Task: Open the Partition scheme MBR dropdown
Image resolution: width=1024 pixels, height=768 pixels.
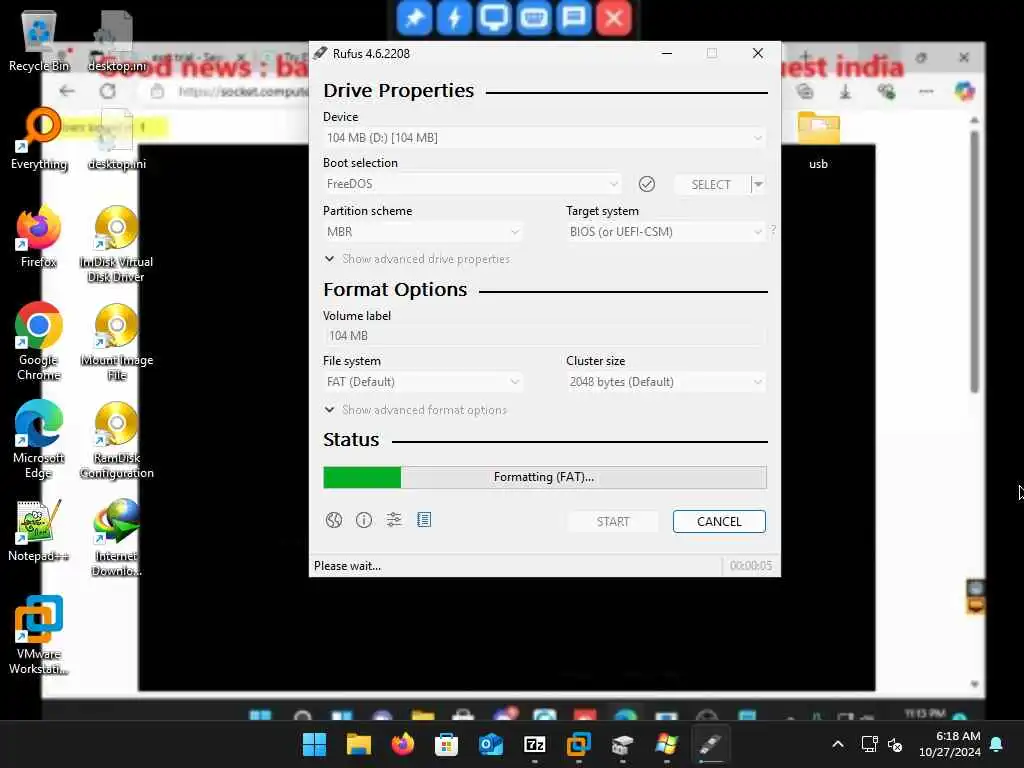Action: [422, 232]
